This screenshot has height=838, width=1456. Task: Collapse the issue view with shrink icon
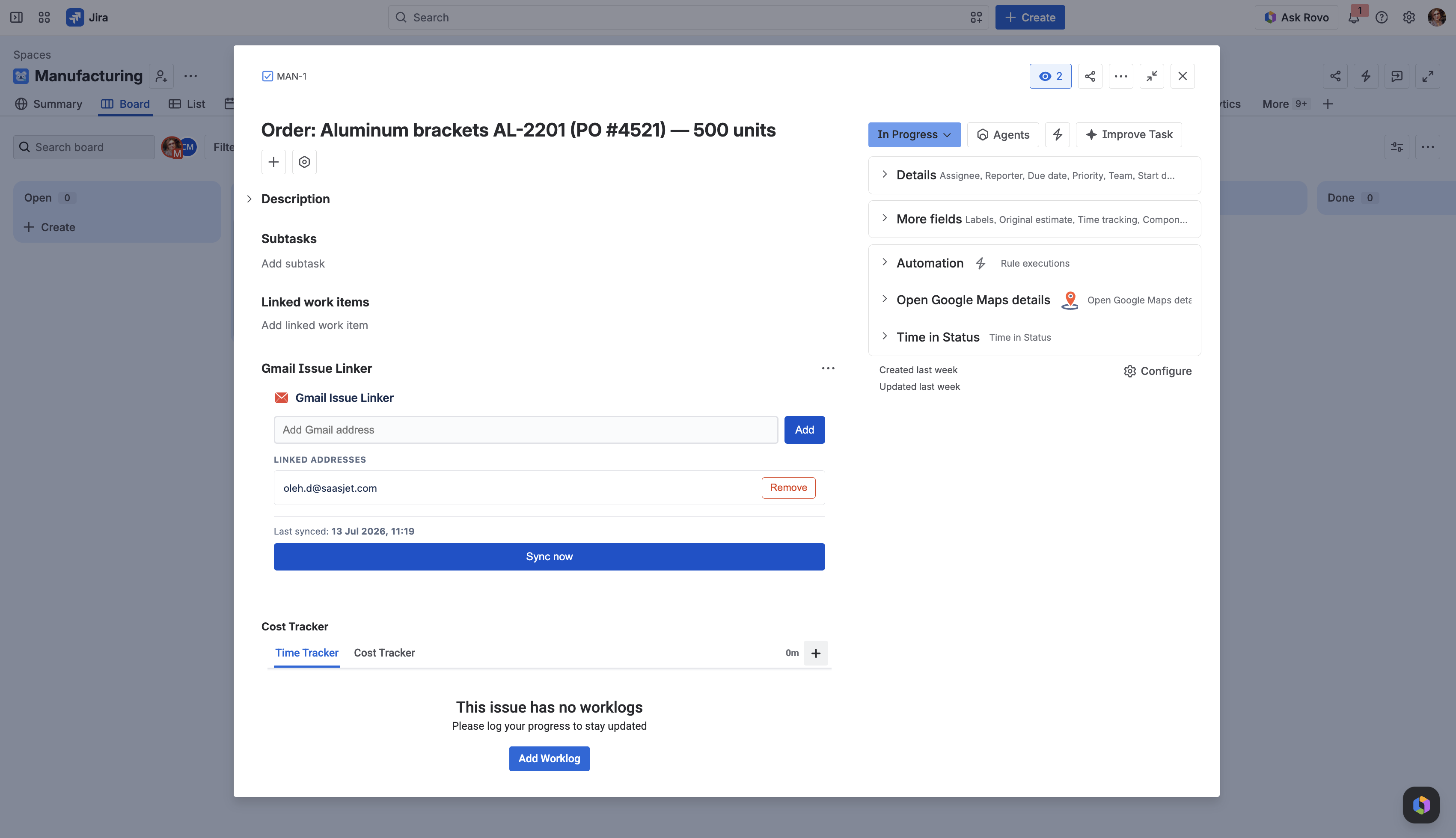point(1152,76)
